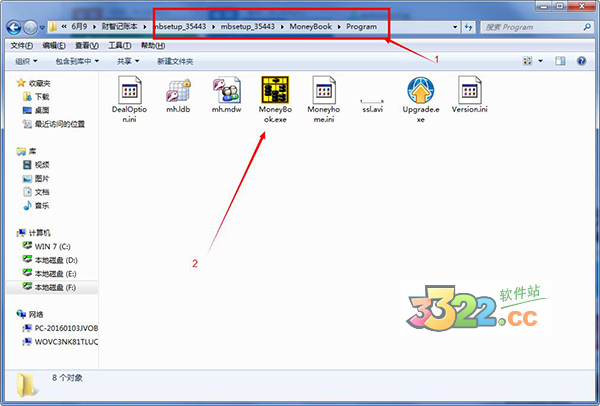
Task: Open the view options dropdown arrow
Action: (540, 61)
